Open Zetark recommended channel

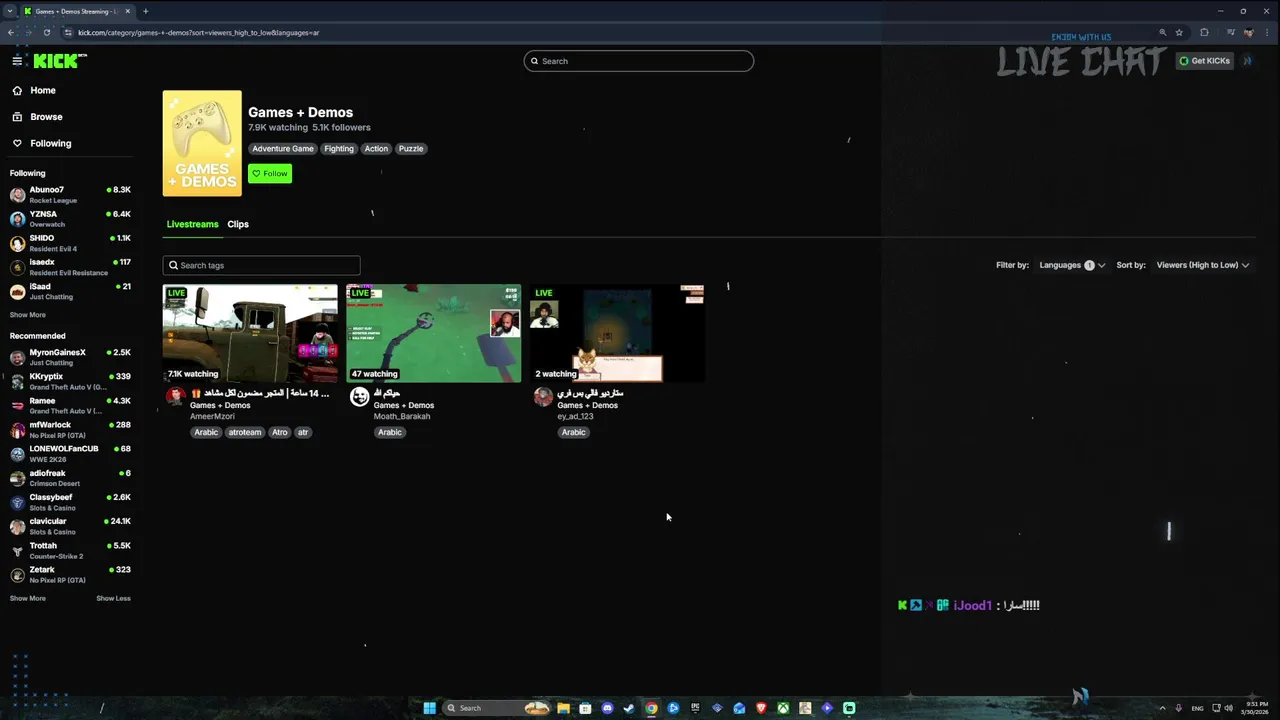click(x=70, y=574)
